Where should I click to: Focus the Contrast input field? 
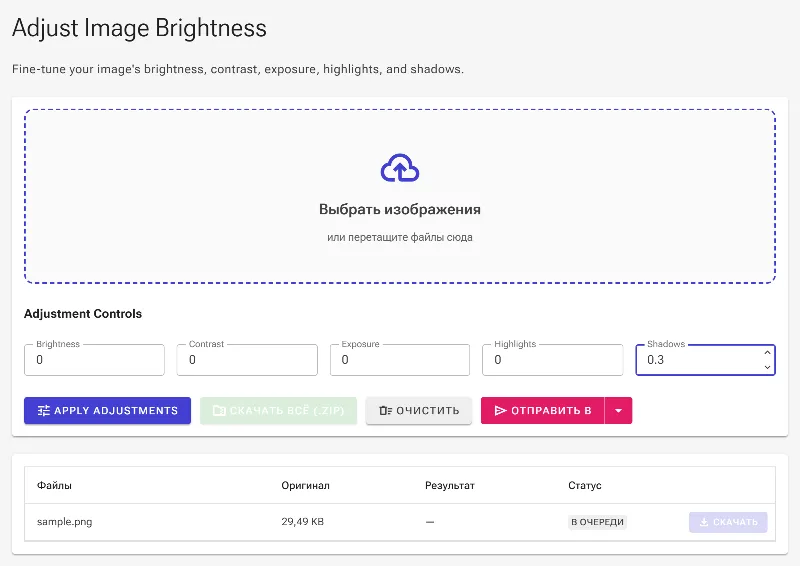click(x=247, y=360)
